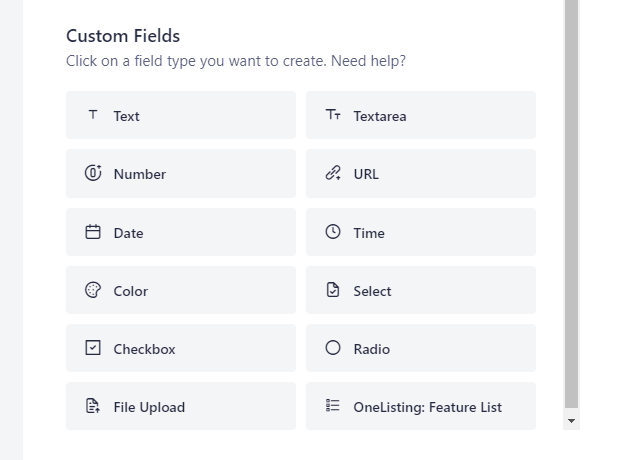Click the Select field icon
This screenshot has height=460, width=628.
pyautogui.click(x=333, y=290)
